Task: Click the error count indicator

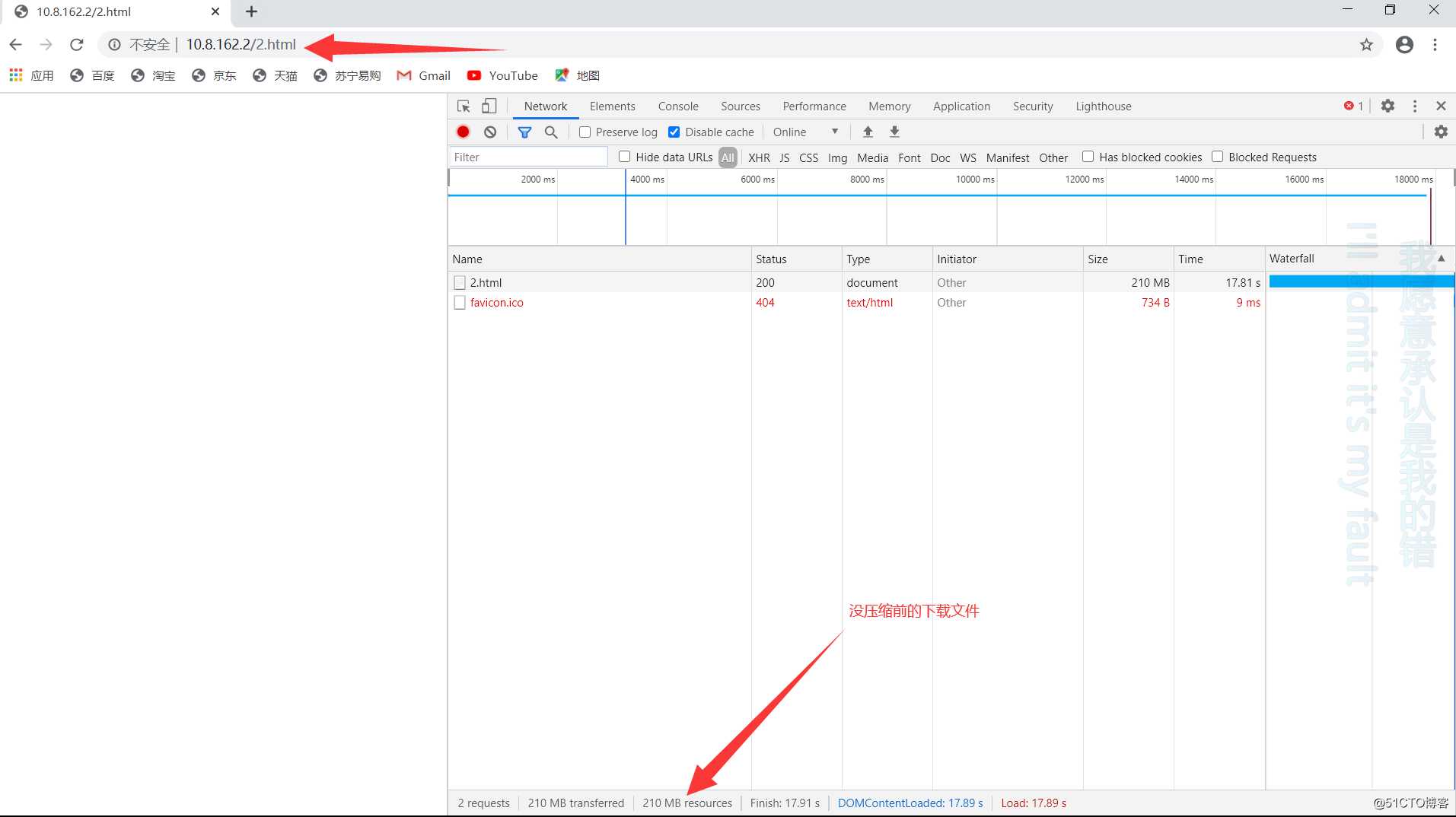Action: click(x=1353, y=106)
